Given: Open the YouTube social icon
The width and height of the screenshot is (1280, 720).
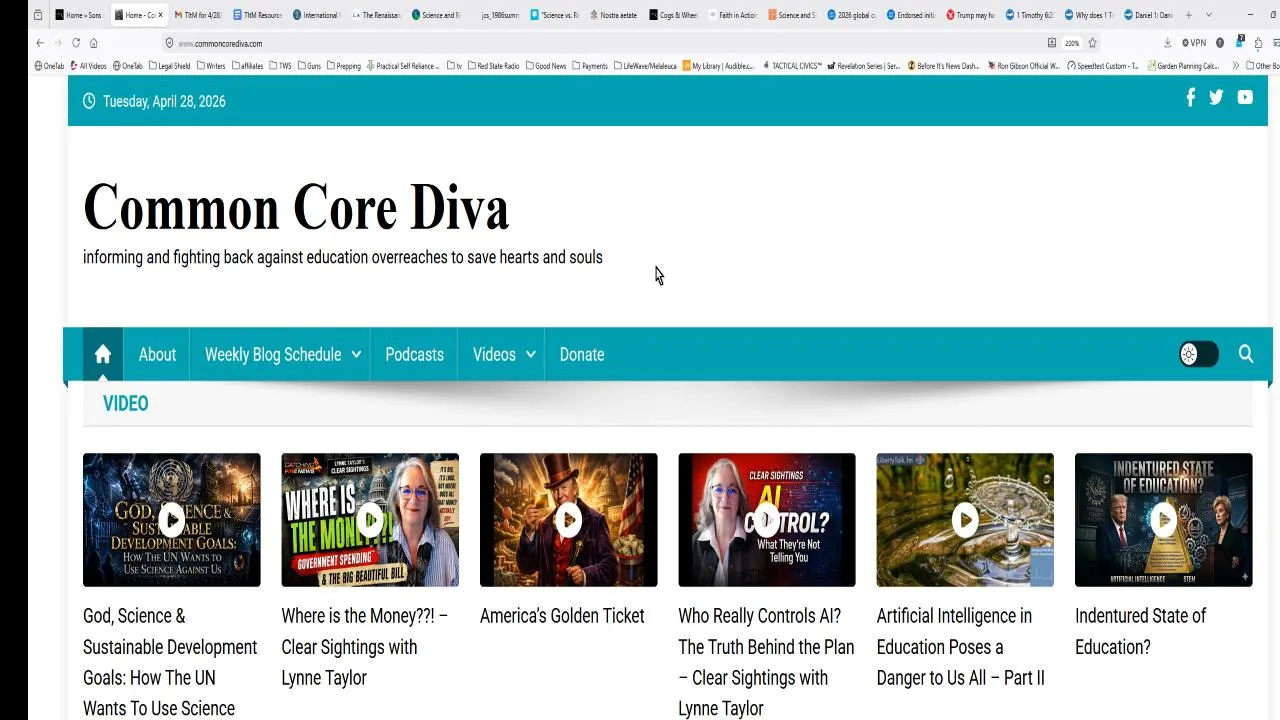Looking at the screenshot, I should click(x=1245, y=97).
